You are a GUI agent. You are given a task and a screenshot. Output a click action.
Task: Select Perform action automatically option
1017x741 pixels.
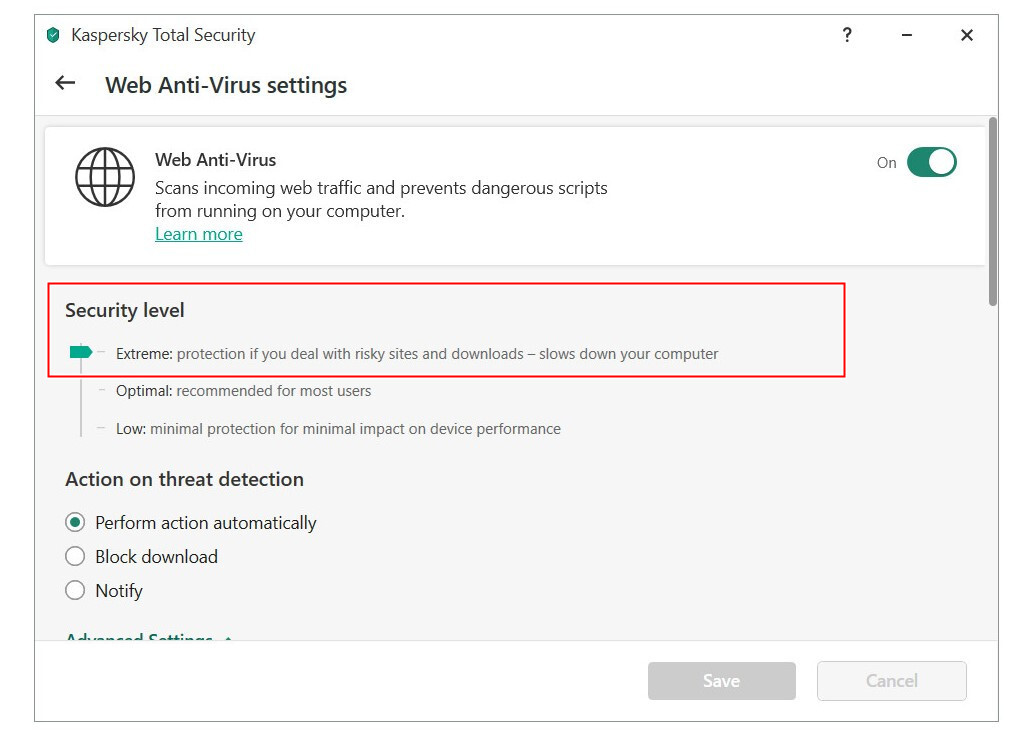75,523
